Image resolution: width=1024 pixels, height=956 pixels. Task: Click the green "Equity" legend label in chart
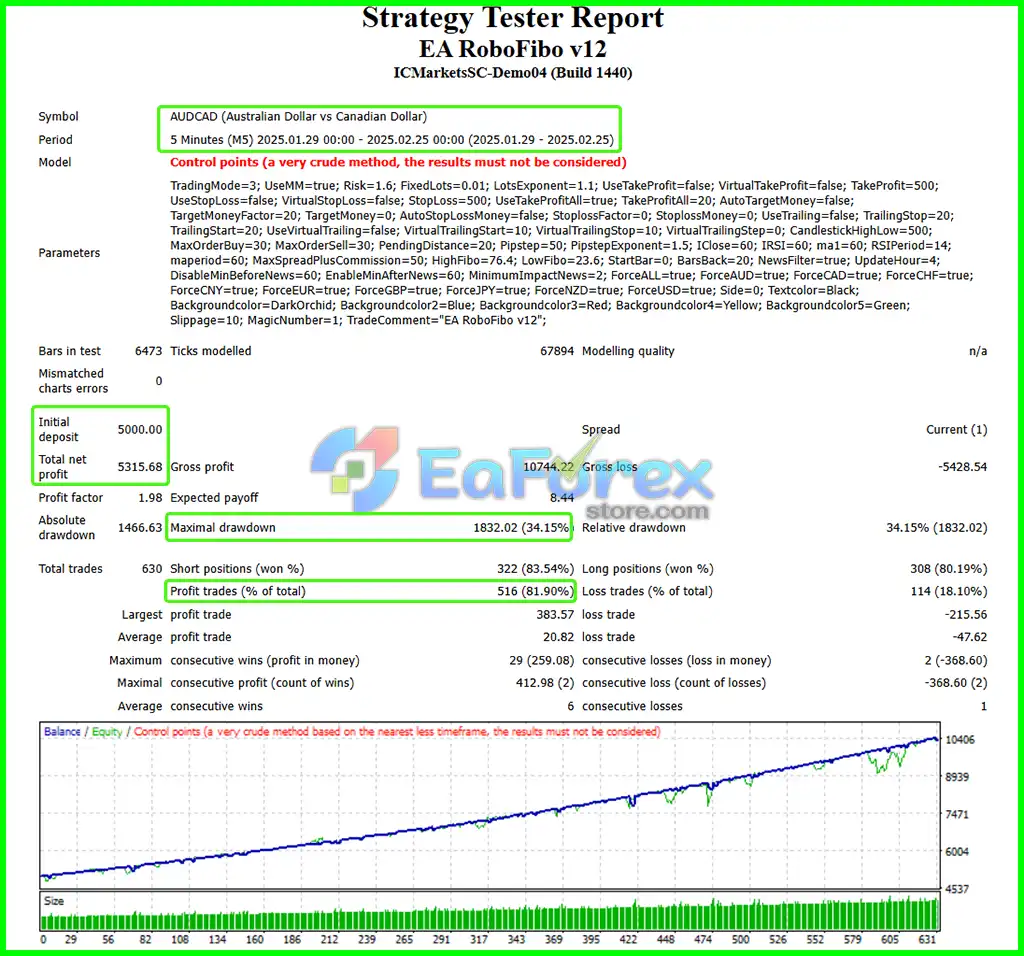(107, 731)
